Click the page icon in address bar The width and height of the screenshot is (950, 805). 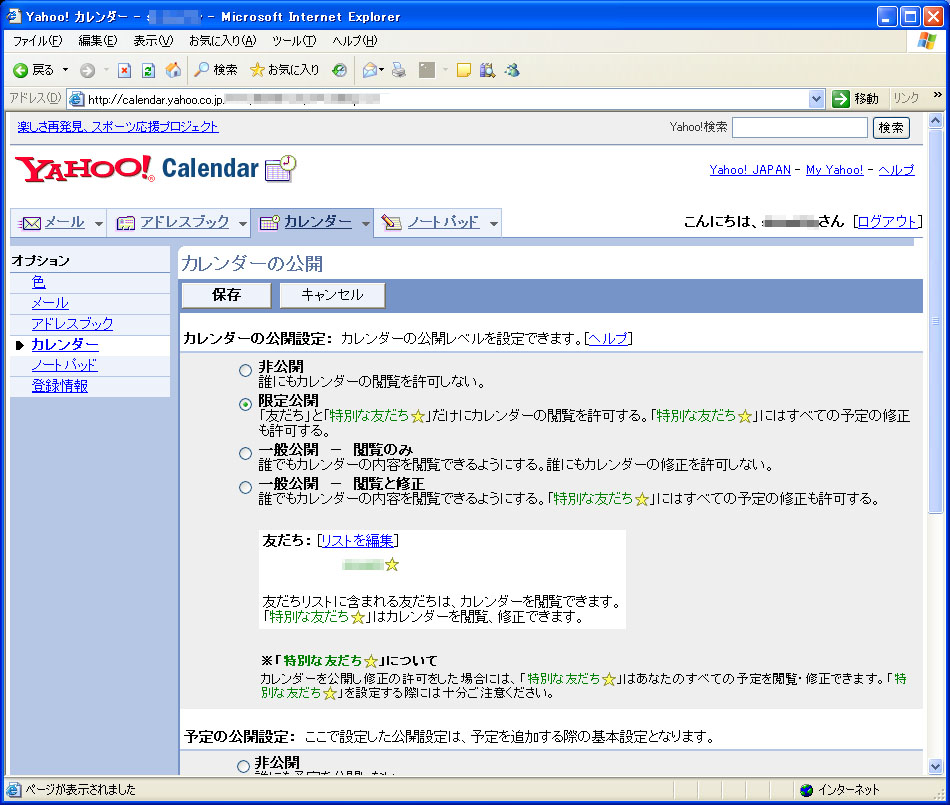click(76, 99)
